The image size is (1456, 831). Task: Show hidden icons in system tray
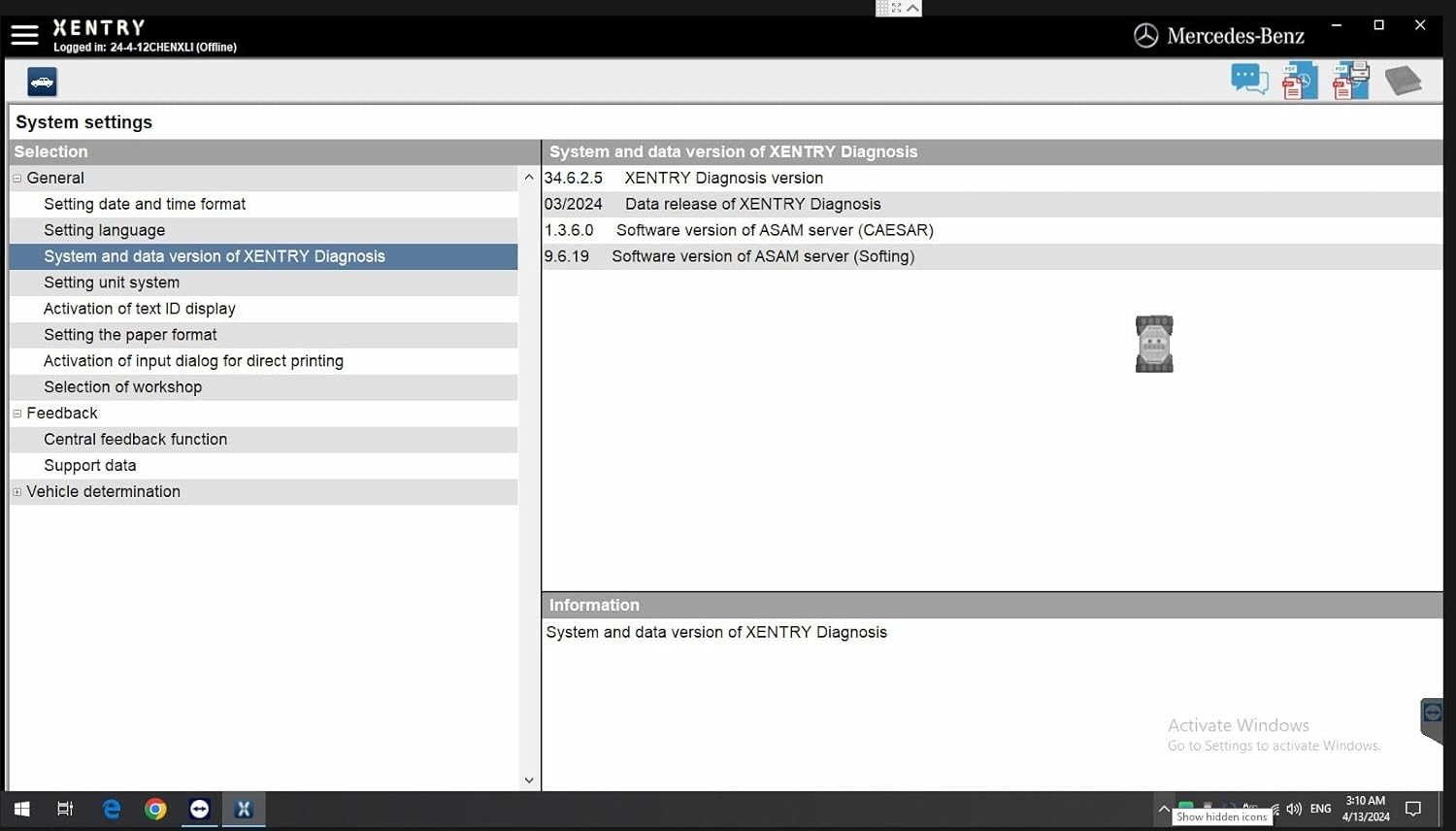1164,809
